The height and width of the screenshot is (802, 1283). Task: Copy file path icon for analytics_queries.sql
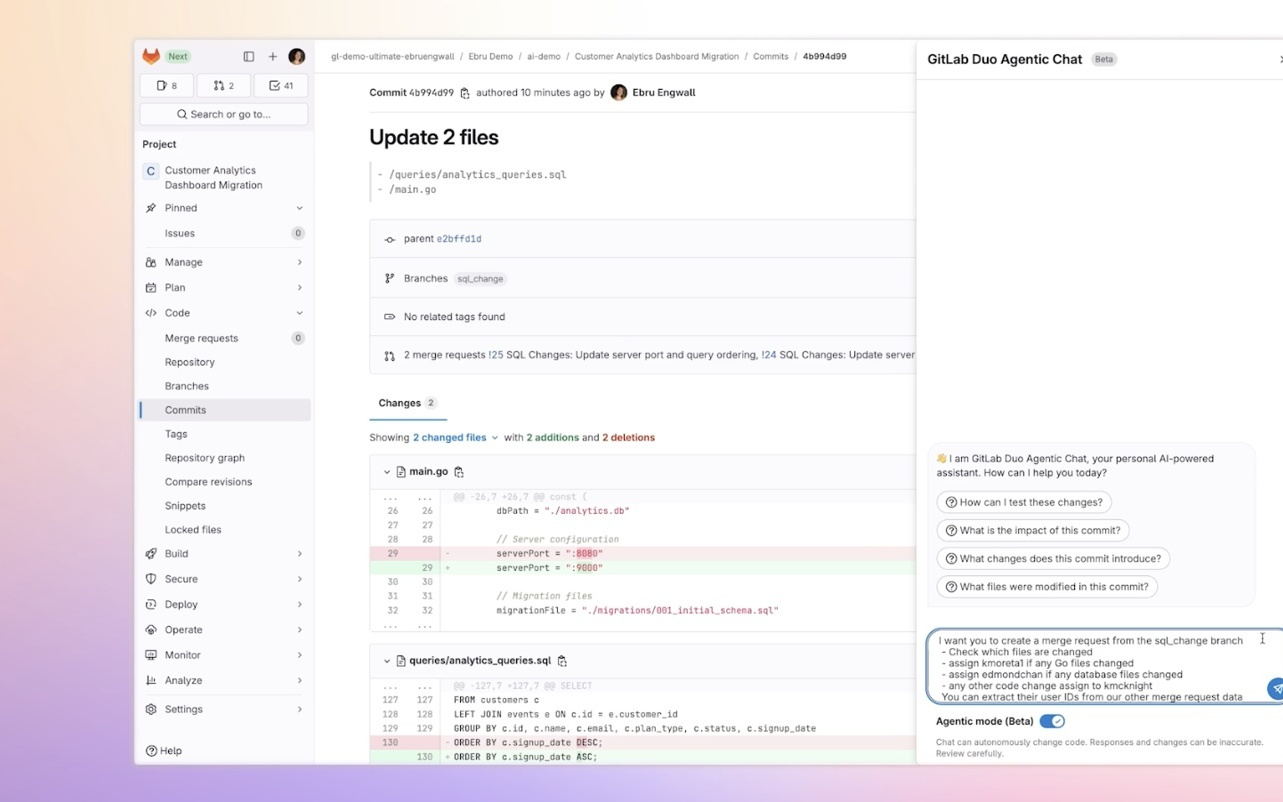(562, 661)
